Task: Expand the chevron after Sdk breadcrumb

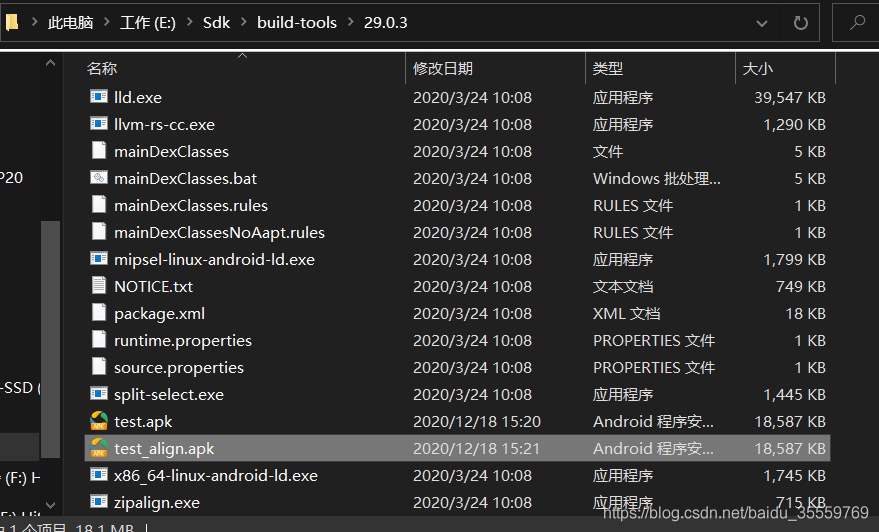Action: (244, 22)
